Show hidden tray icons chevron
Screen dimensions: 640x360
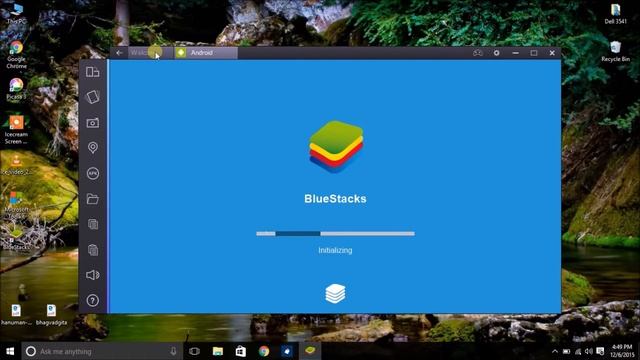[x=555, y=351]
